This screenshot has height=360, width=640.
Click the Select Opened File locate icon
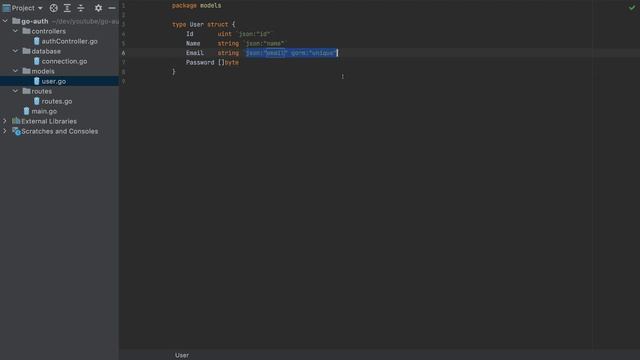tap(53, 8)
